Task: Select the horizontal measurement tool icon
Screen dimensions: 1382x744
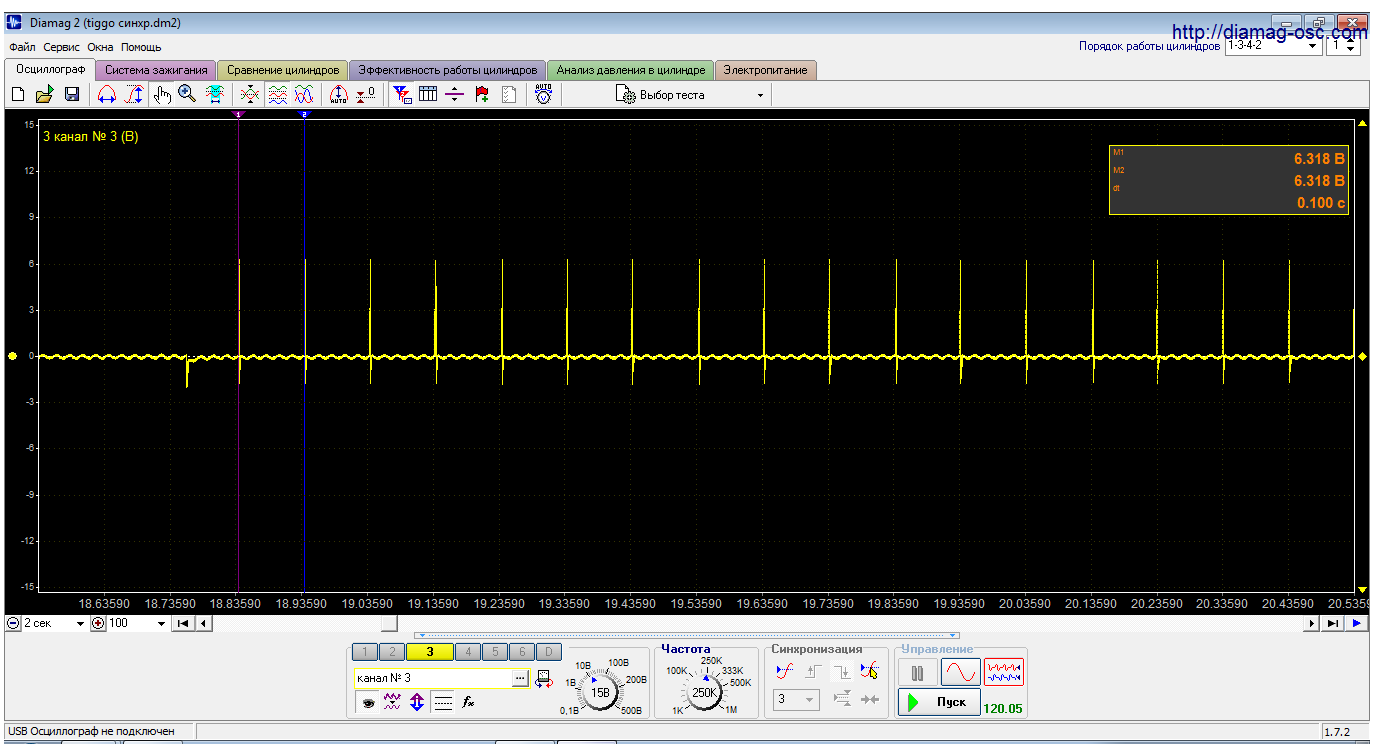Action: click(x=107, y=95)
